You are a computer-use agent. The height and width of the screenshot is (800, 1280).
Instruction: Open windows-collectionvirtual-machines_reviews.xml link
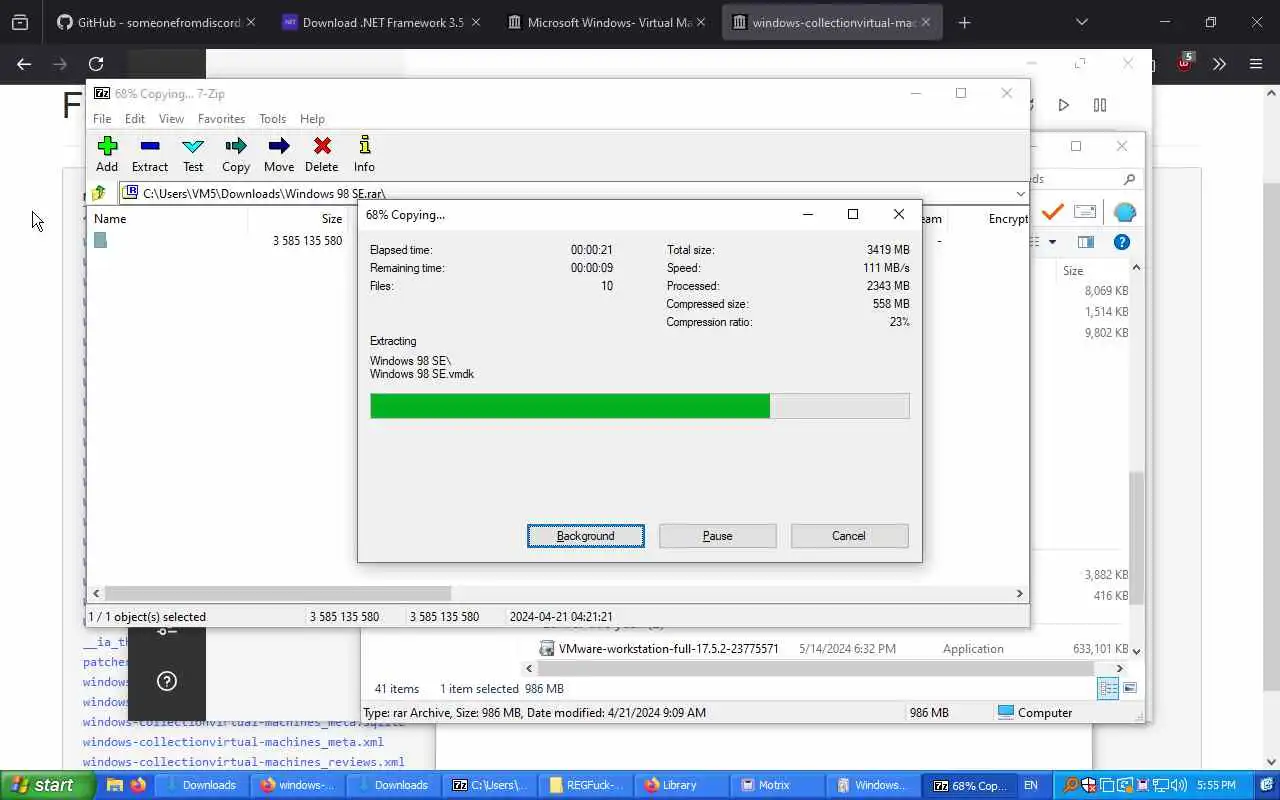[x=244, y=762]
